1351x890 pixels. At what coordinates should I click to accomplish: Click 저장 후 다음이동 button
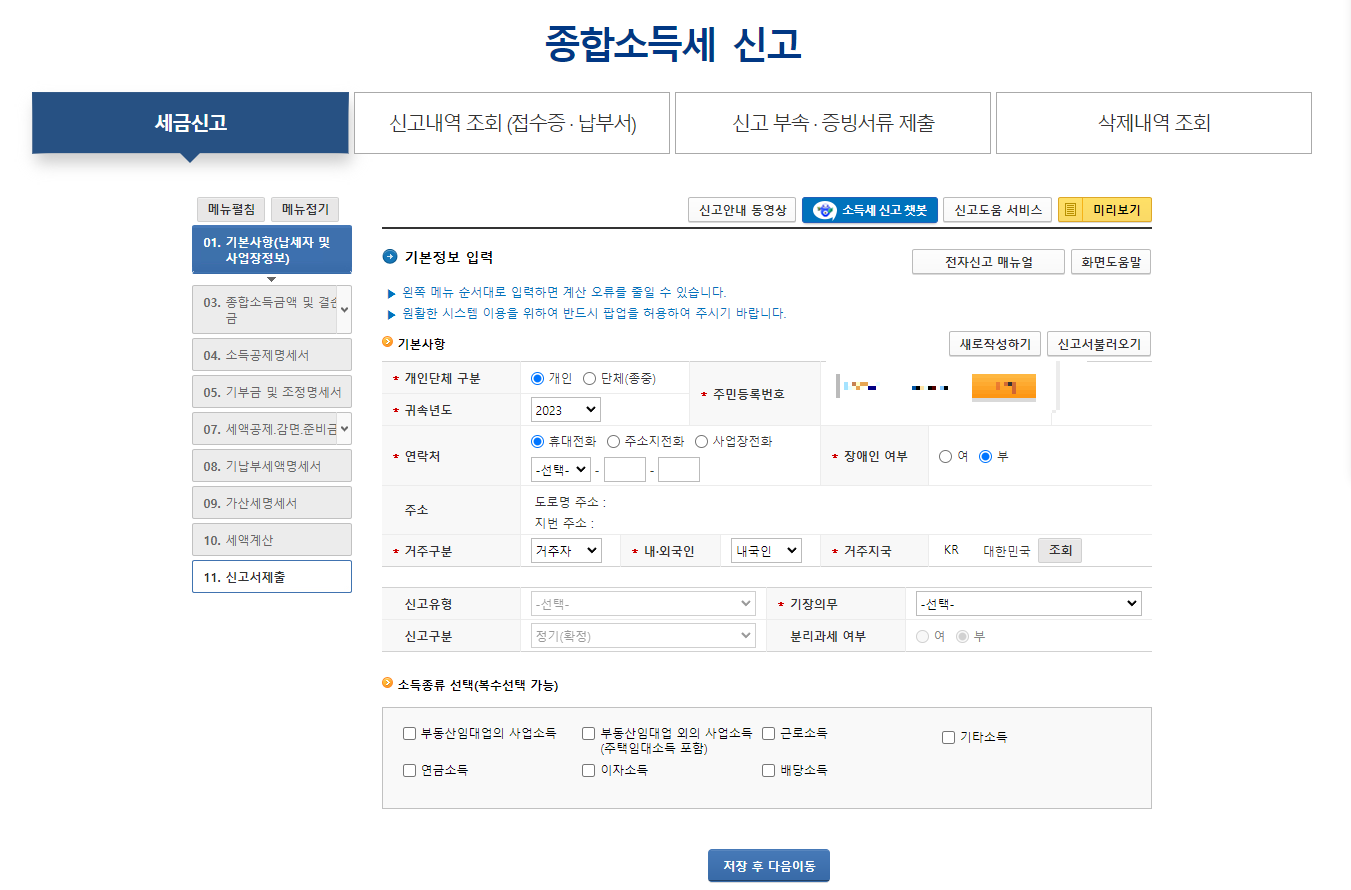point(769,866)
